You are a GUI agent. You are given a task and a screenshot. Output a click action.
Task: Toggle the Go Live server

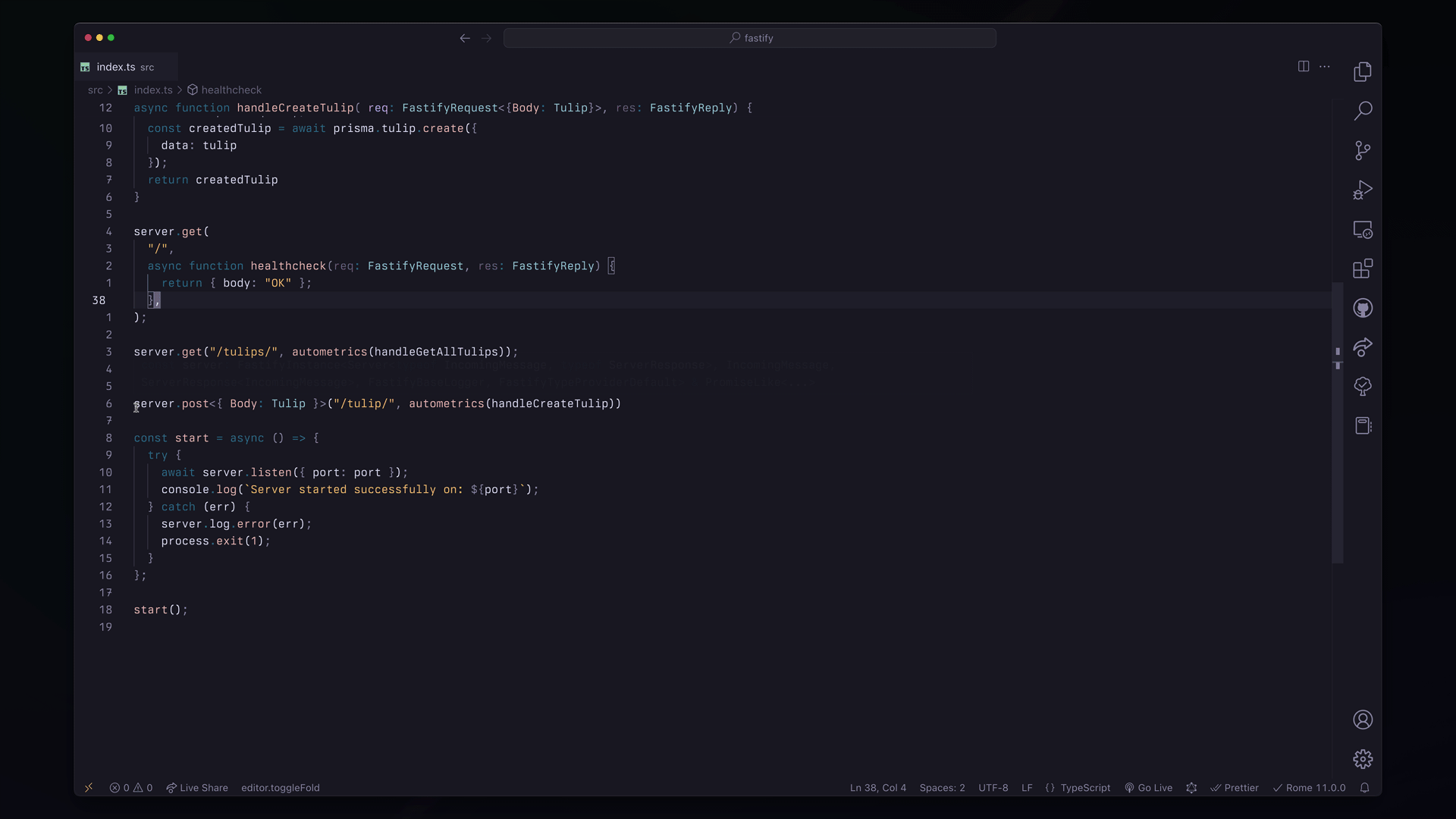click(1148, 788)
